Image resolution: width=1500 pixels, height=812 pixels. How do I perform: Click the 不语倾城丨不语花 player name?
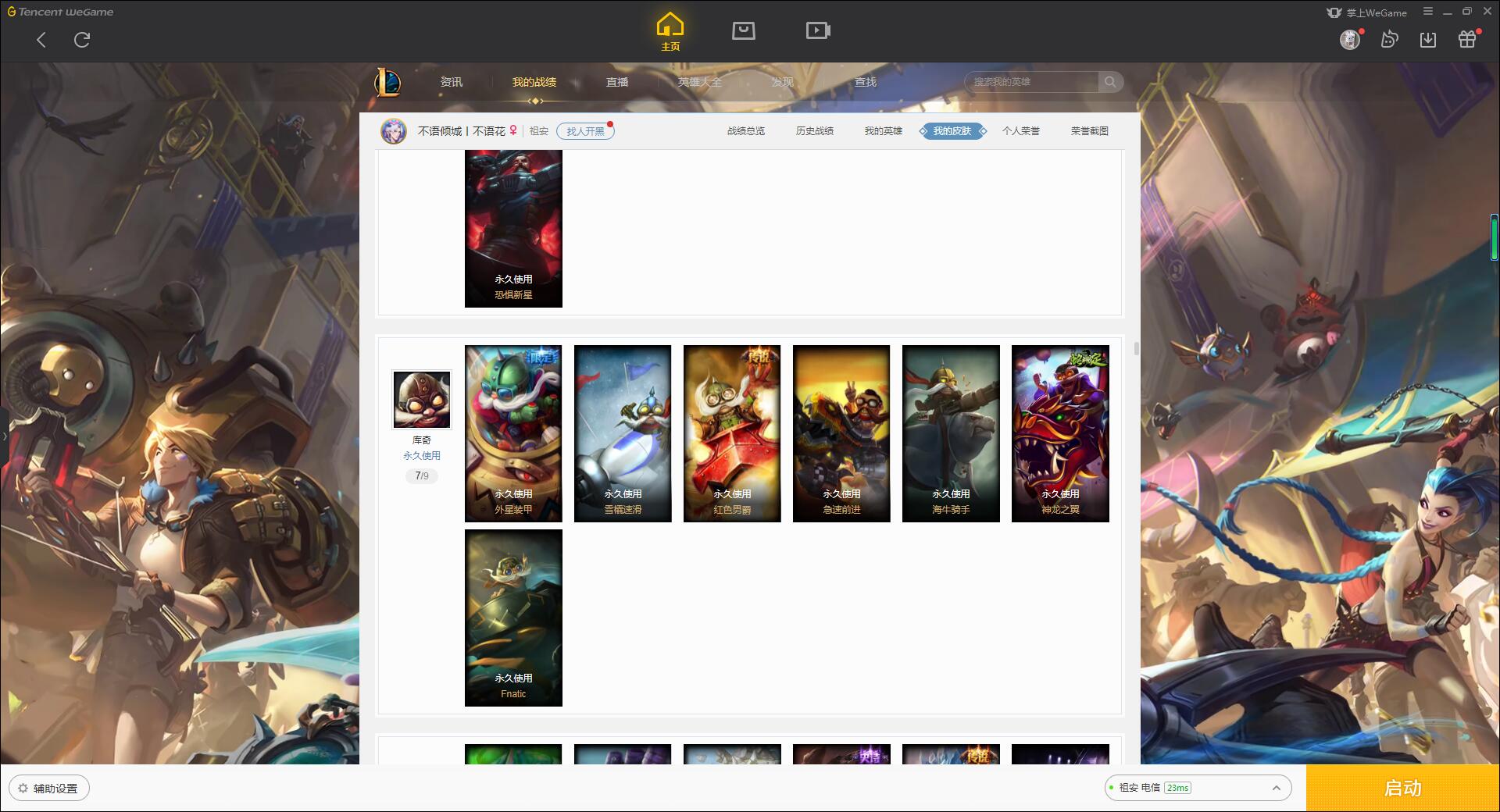461,131
